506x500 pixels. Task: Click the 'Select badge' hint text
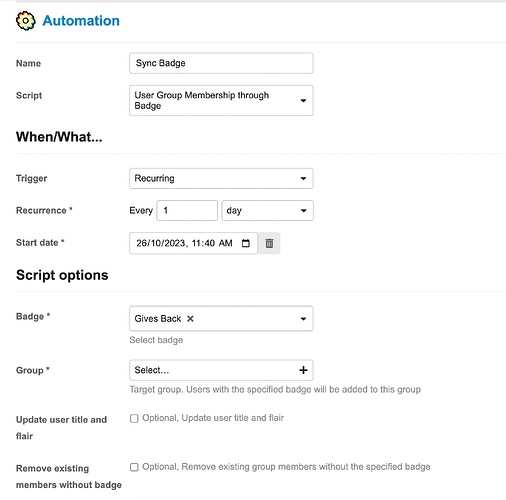click(156, 340)
